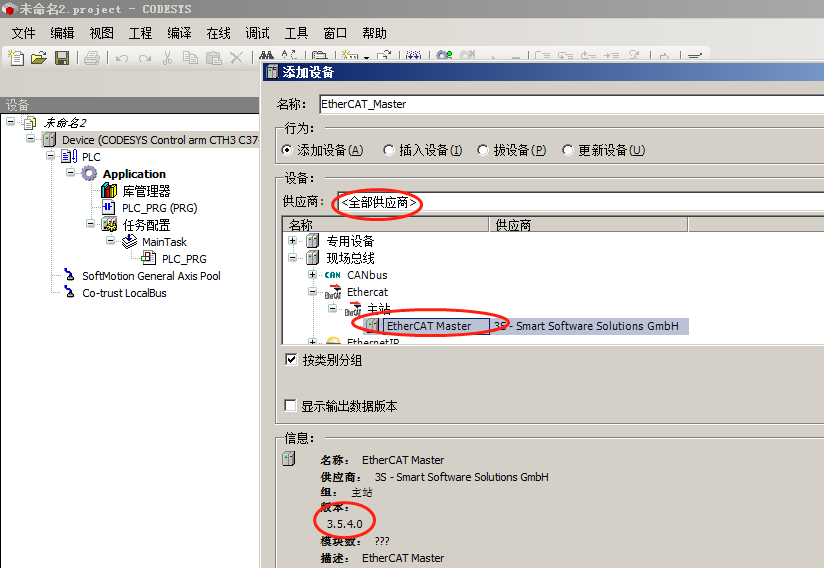
Task: Click the PLC logic icon in tree
Action: pos(69,157)
